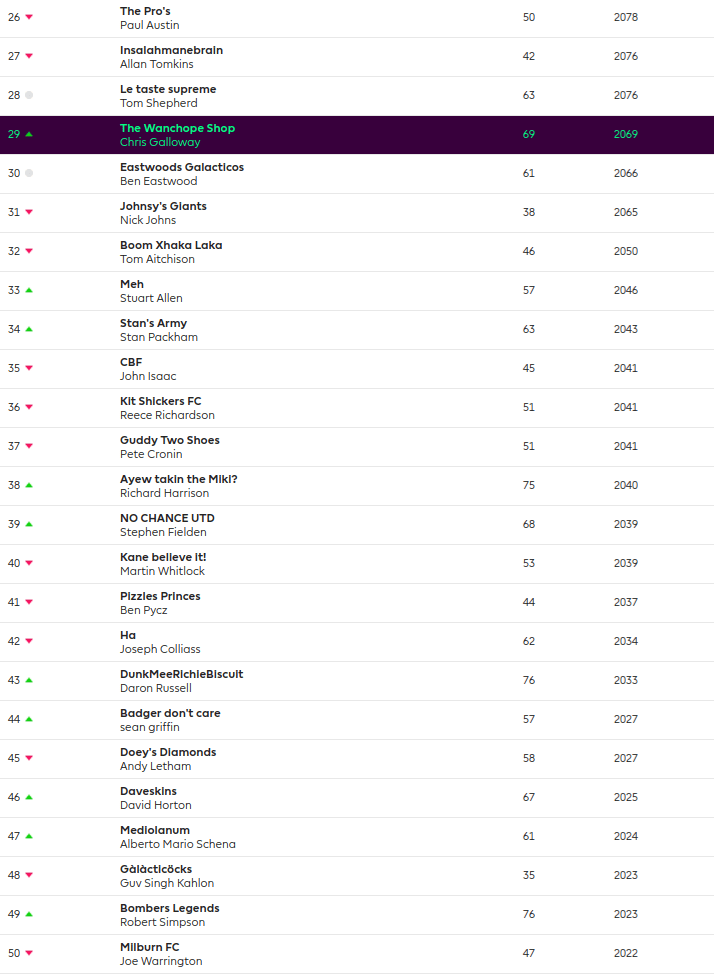The height and width of the screenshot is (978, 714).
Task: Click the red down arrow beside rank 26
Action: [x=29, y=17]
